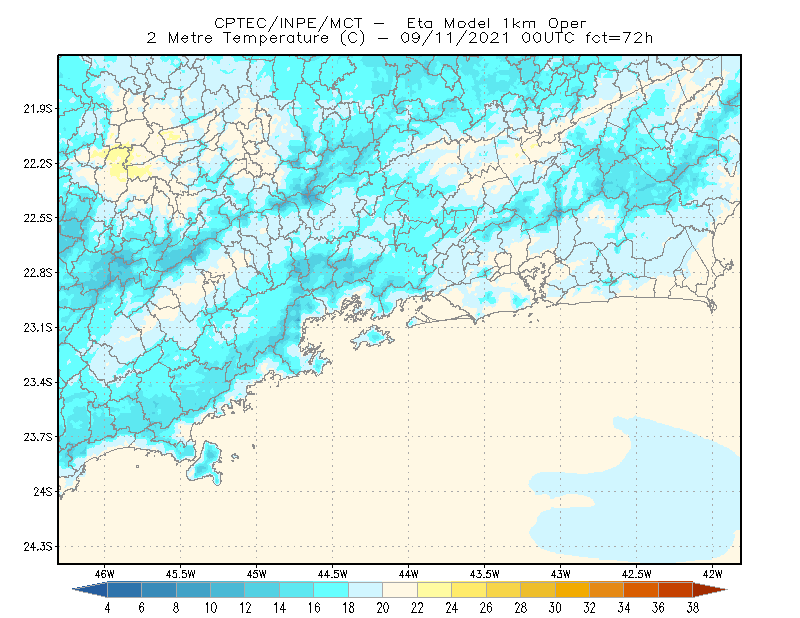The height and width of the screenshot is (618, 800).
Task: Pick the 20-22 cream legend swatch
Action: 400,590
